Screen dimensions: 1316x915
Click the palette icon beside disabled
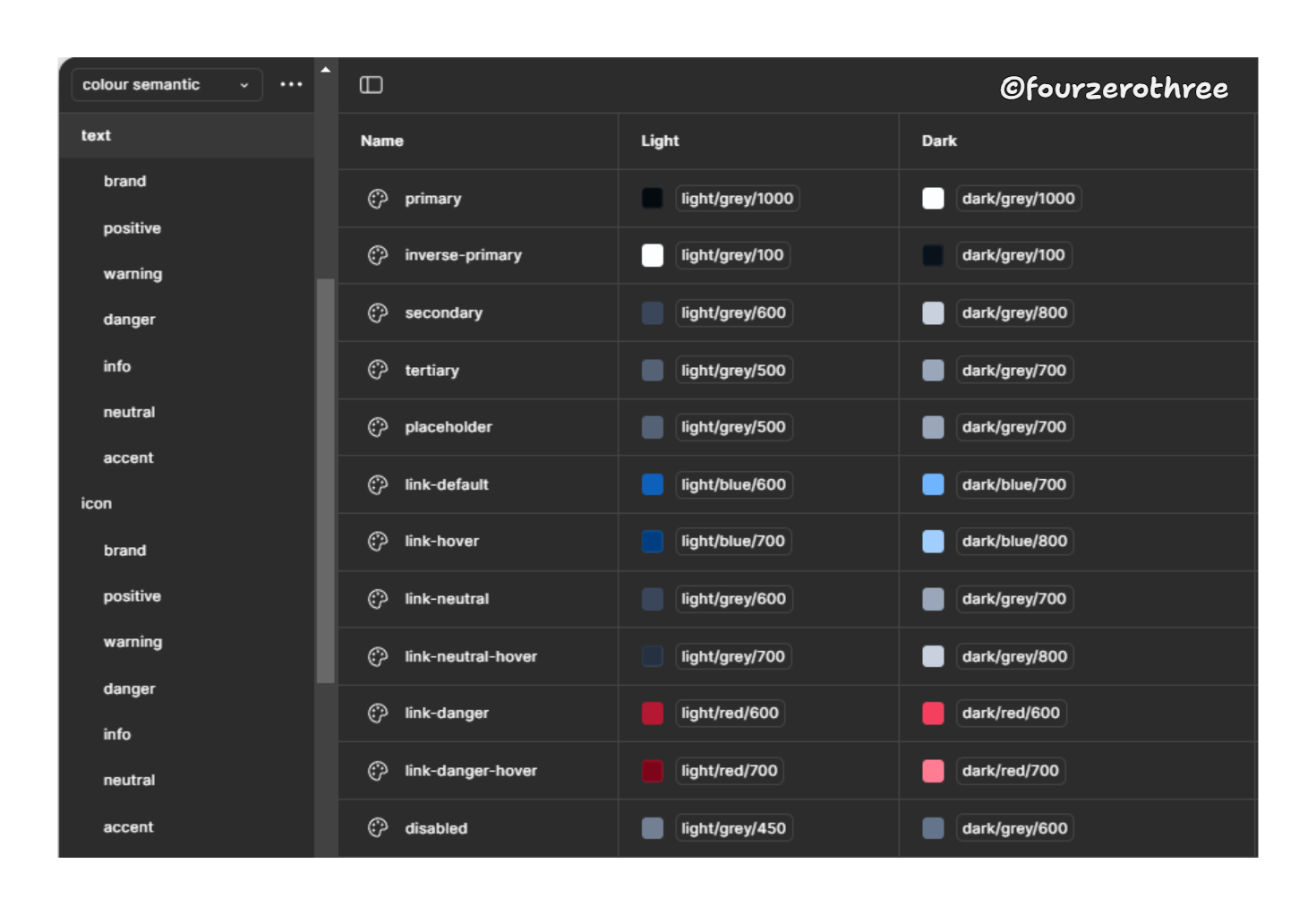(x=378, y=828)
